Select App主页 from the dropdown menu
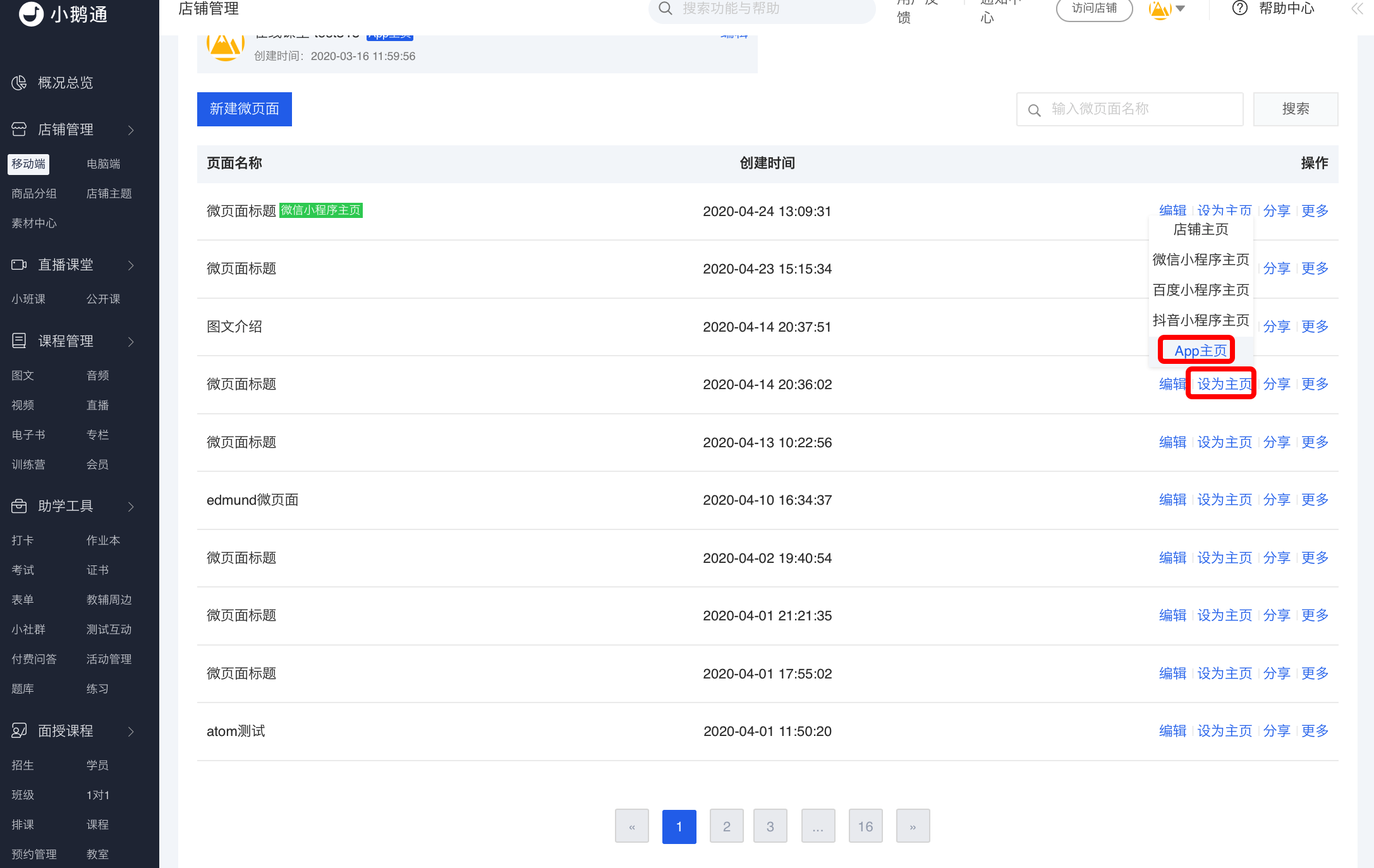Viewport: 1374px width, 868px height. [1200, 351]
